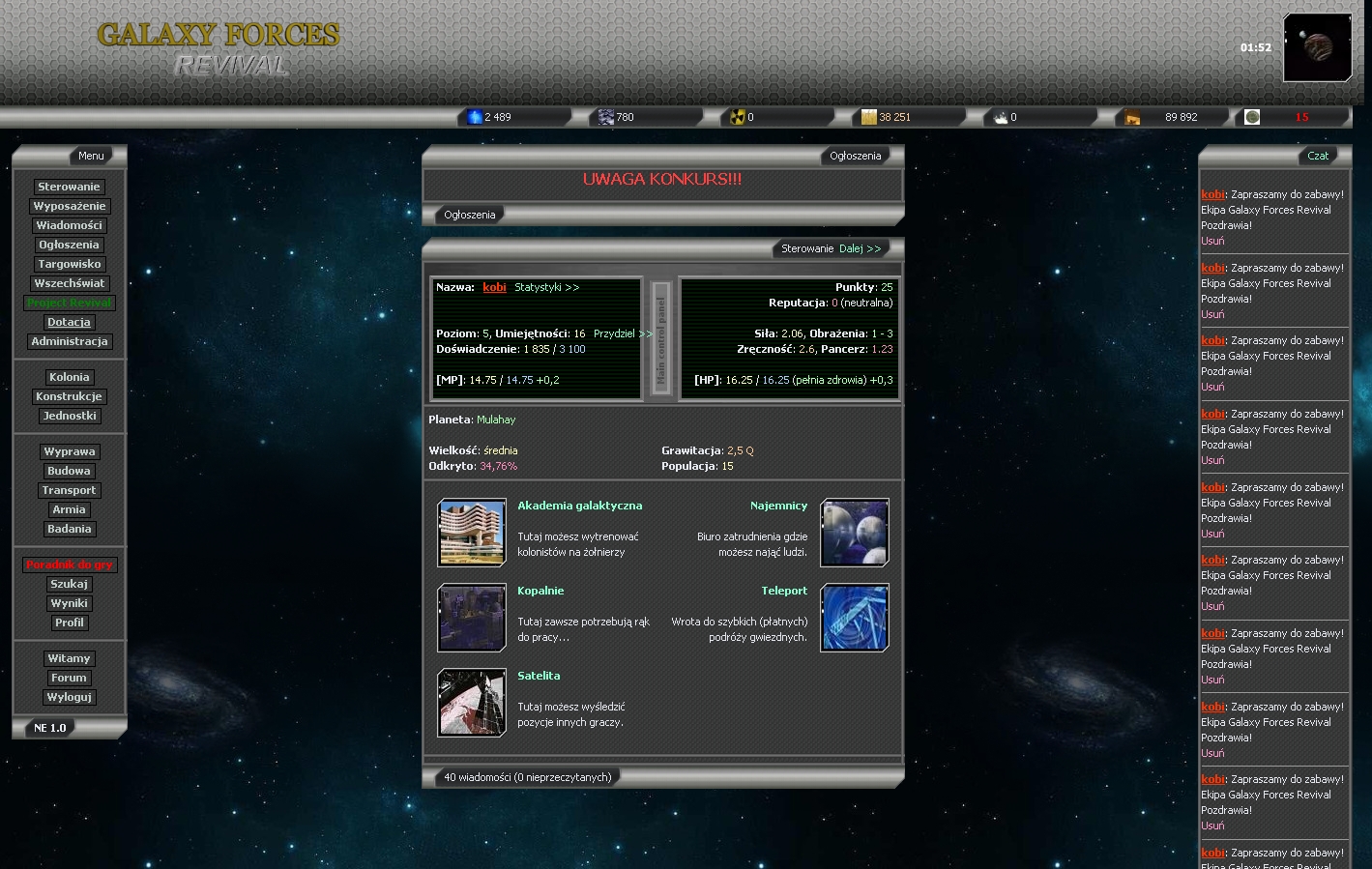
Task: Open Wszechświat menu entry
Action: (69, 283)
